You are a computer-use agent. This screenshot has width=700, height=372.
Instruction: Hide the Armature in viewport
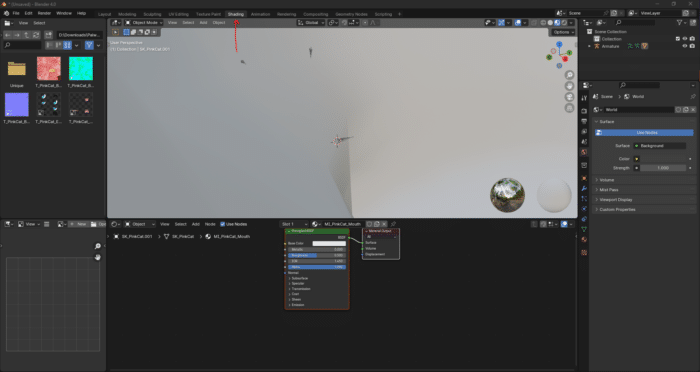[x=685, y=46]
